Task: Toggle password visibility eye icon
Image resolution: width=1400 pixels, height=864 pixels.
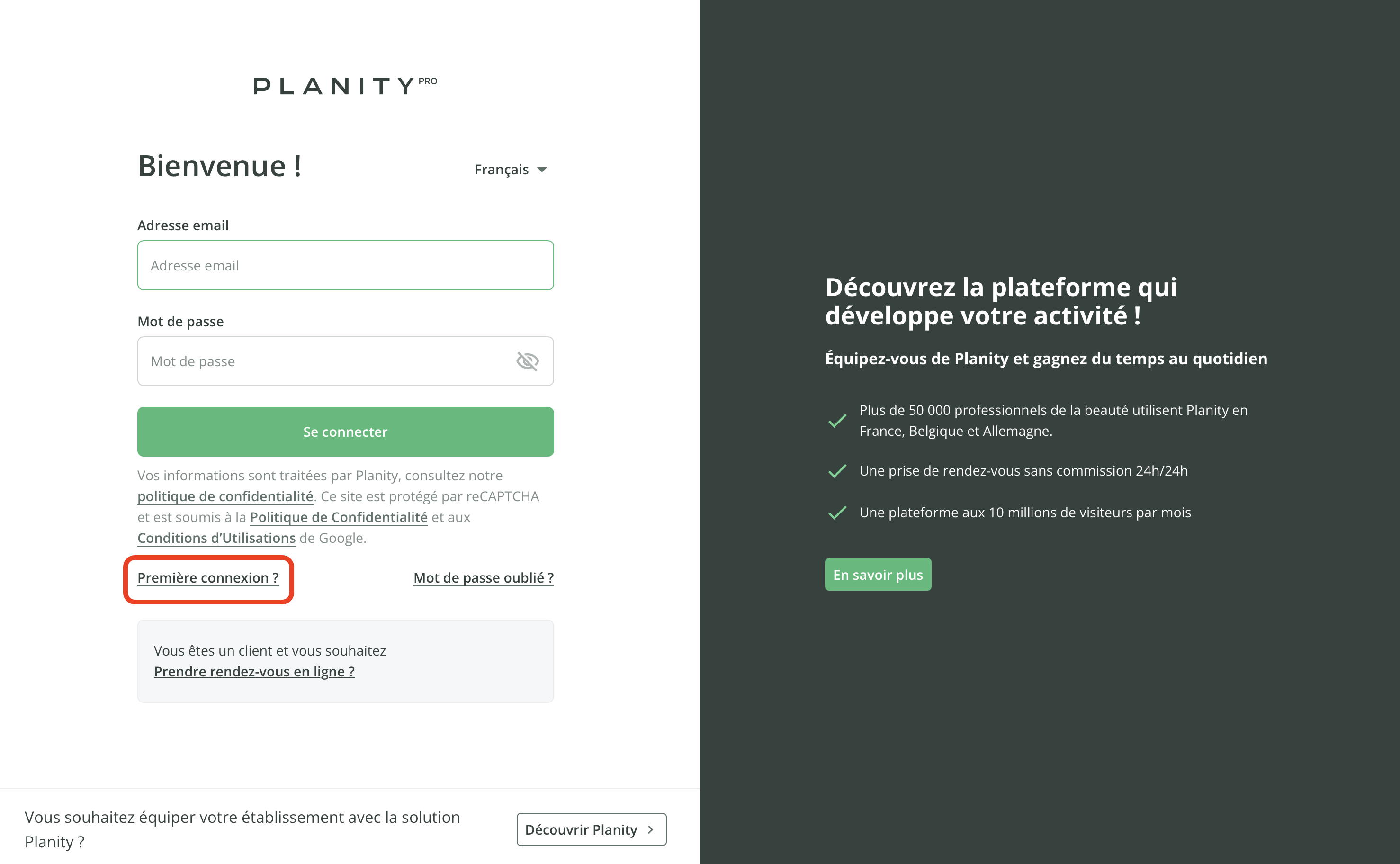Action: [527, 361]
